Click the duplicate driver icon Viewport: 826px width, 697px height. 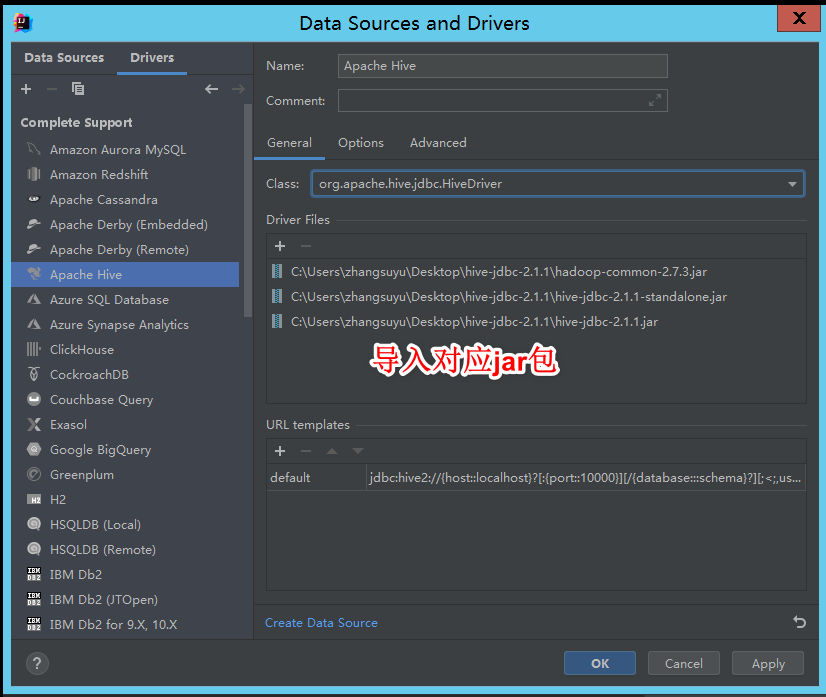coord(78,89)
